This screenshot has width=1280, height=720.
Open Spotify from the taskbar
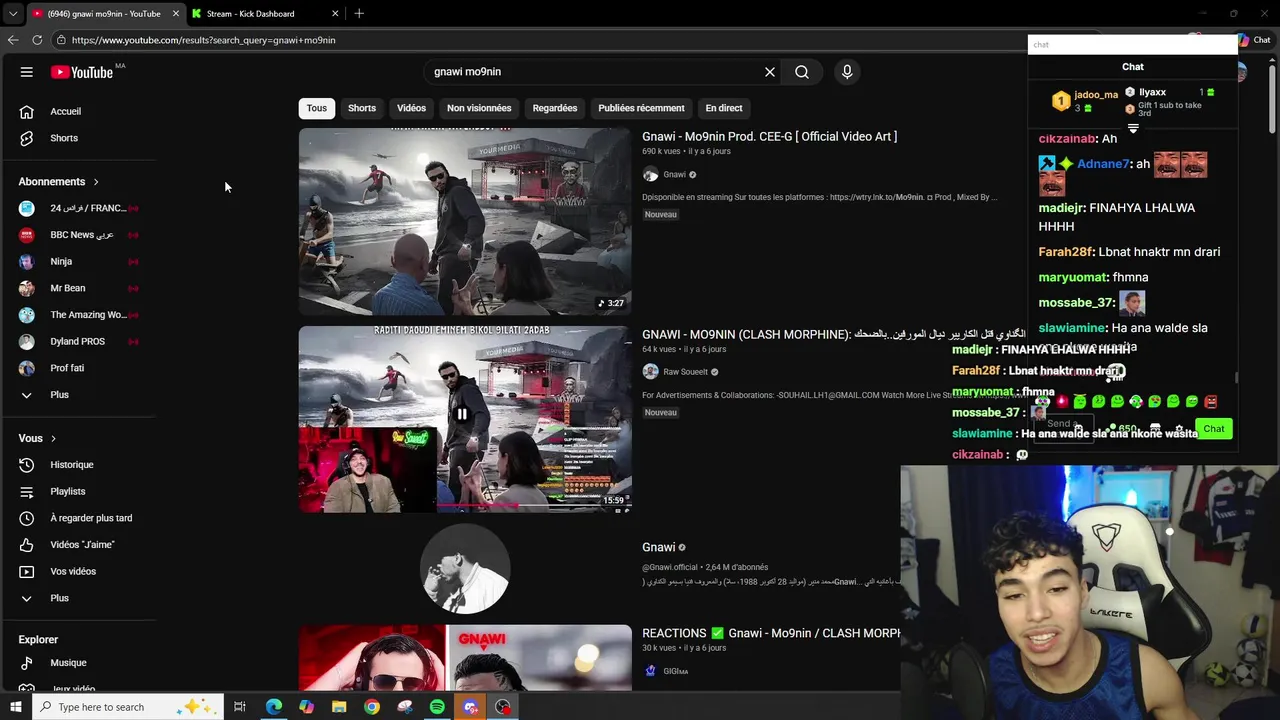pyautogui.click(x=437, y=707)
